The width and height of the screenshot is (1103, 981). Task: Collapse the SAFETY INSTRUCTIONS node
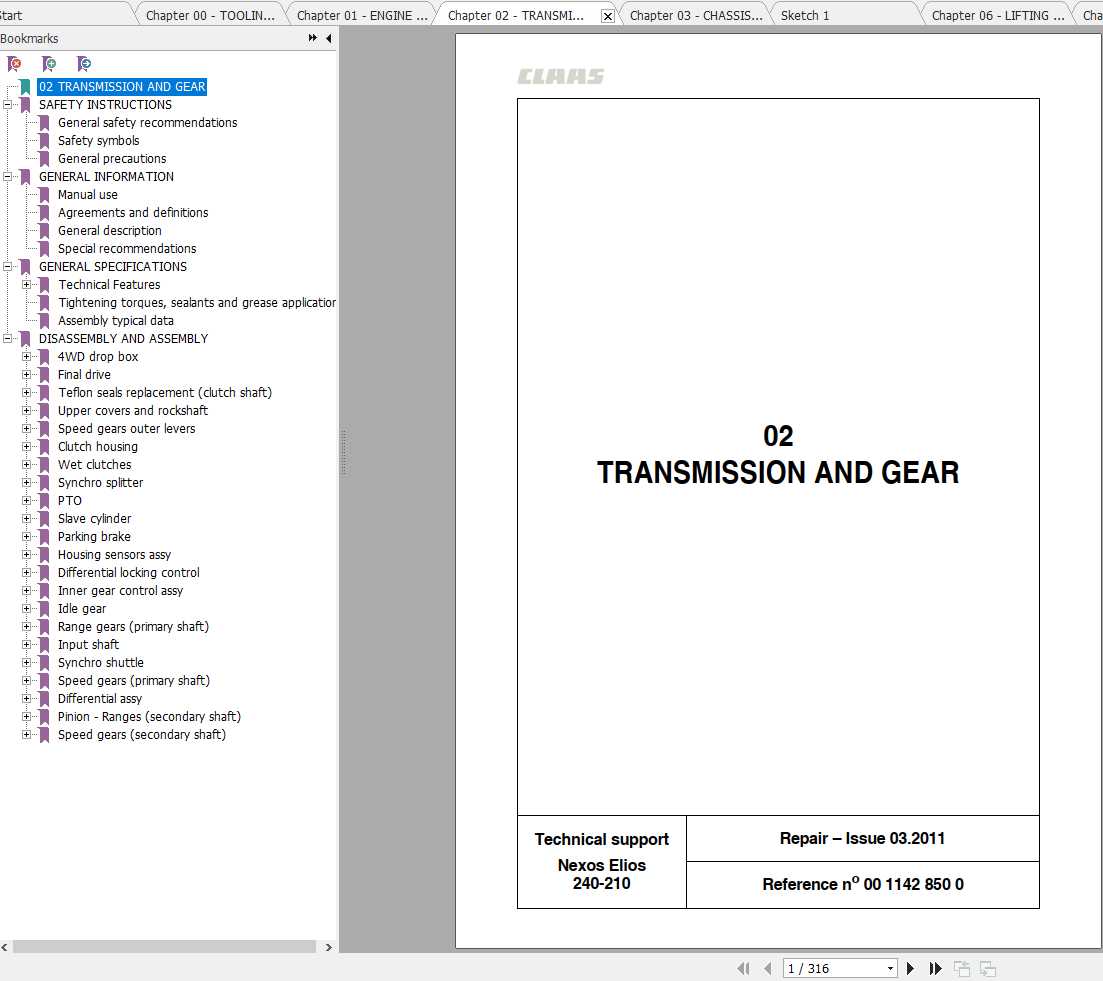8,105
